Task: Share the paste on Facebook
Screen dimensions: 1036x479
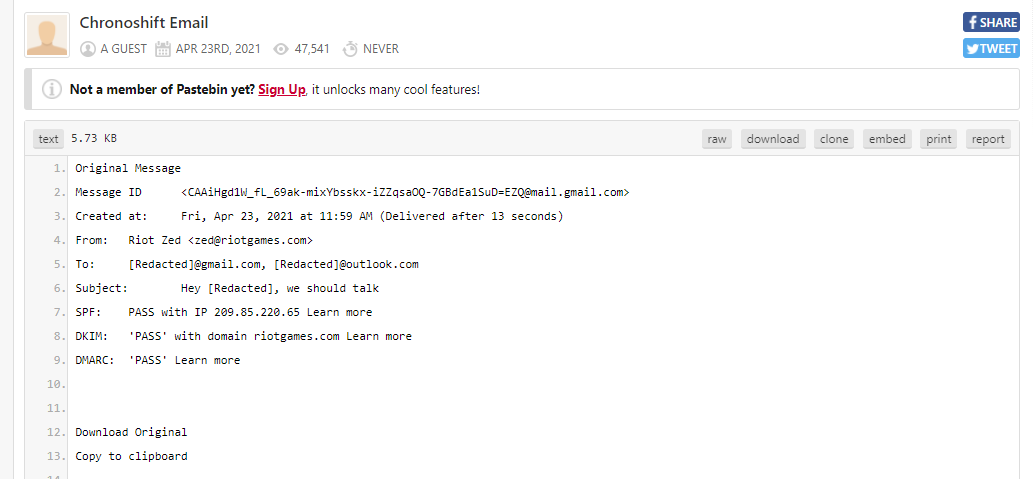Action: (x=991, y=22)
